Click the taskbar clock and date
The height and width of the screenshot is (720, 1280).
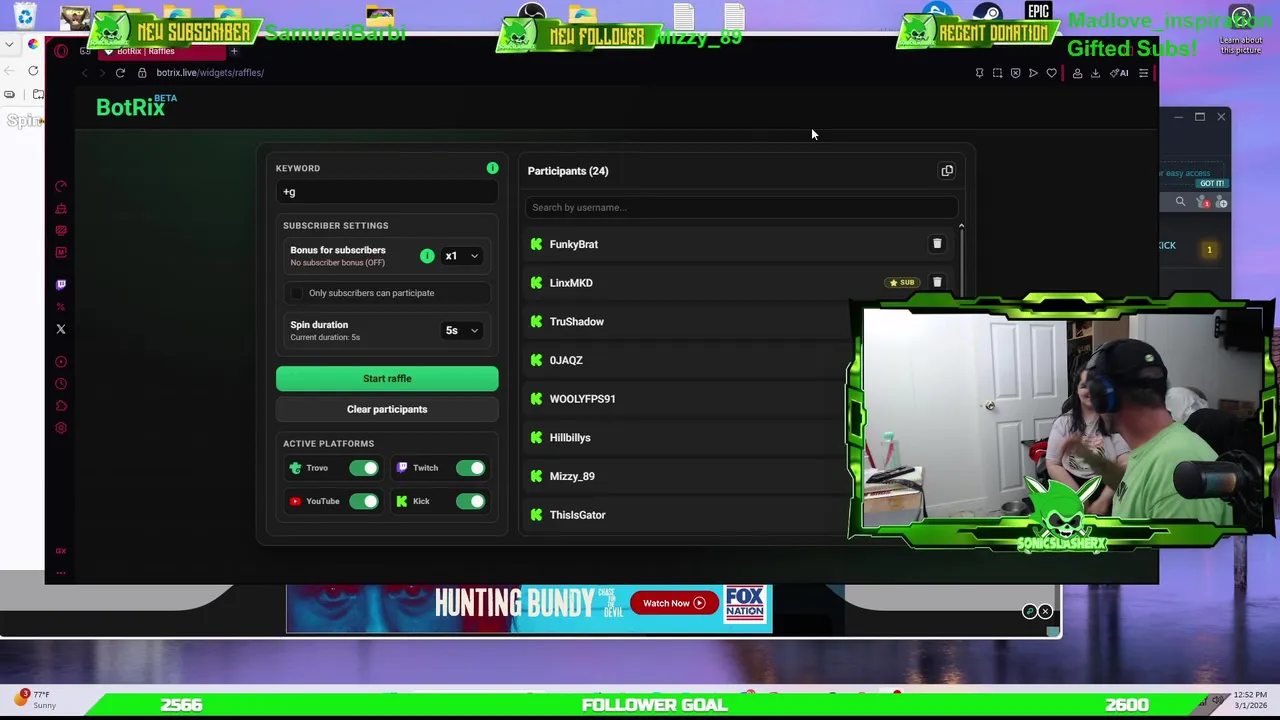click(x=1250, y=699)
